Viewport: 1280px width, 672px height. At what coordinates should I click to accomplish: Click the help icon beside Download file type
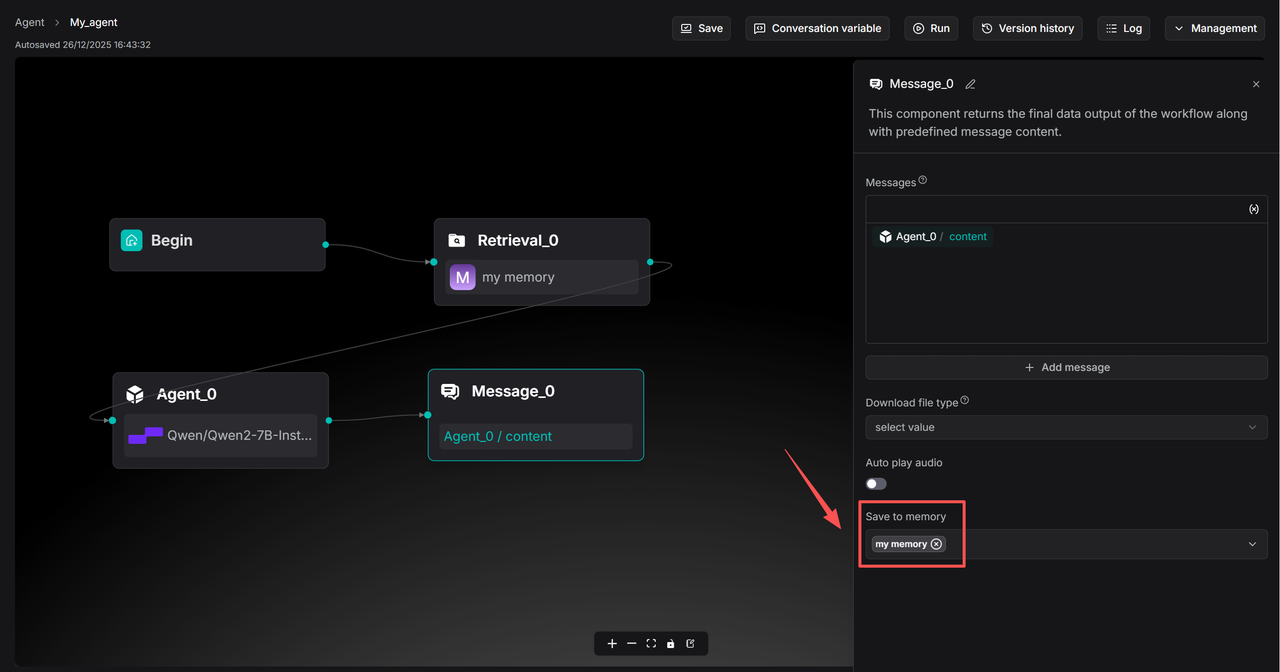point(965,401)
